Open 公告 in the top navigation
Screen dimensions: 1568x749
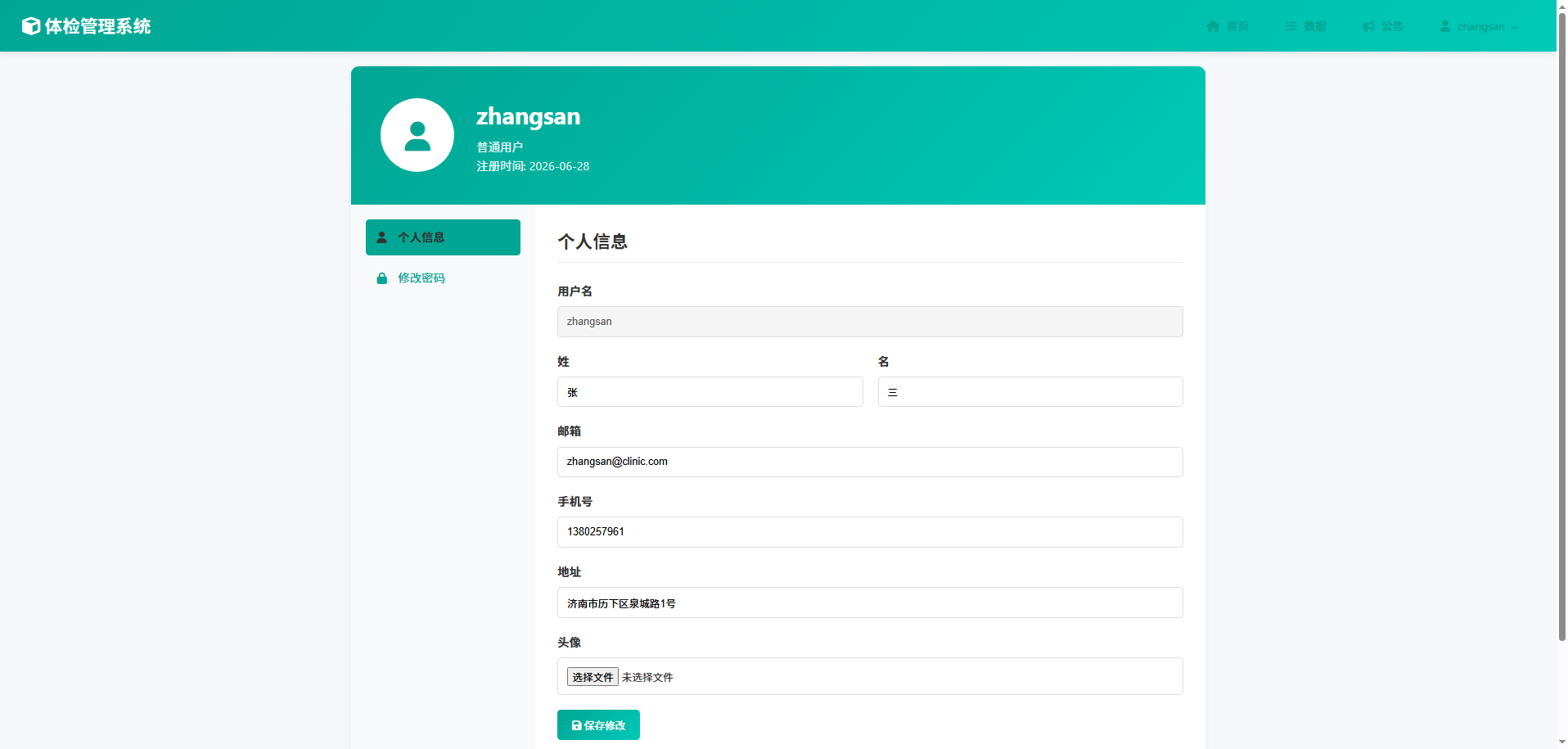tap(1383, 26)
